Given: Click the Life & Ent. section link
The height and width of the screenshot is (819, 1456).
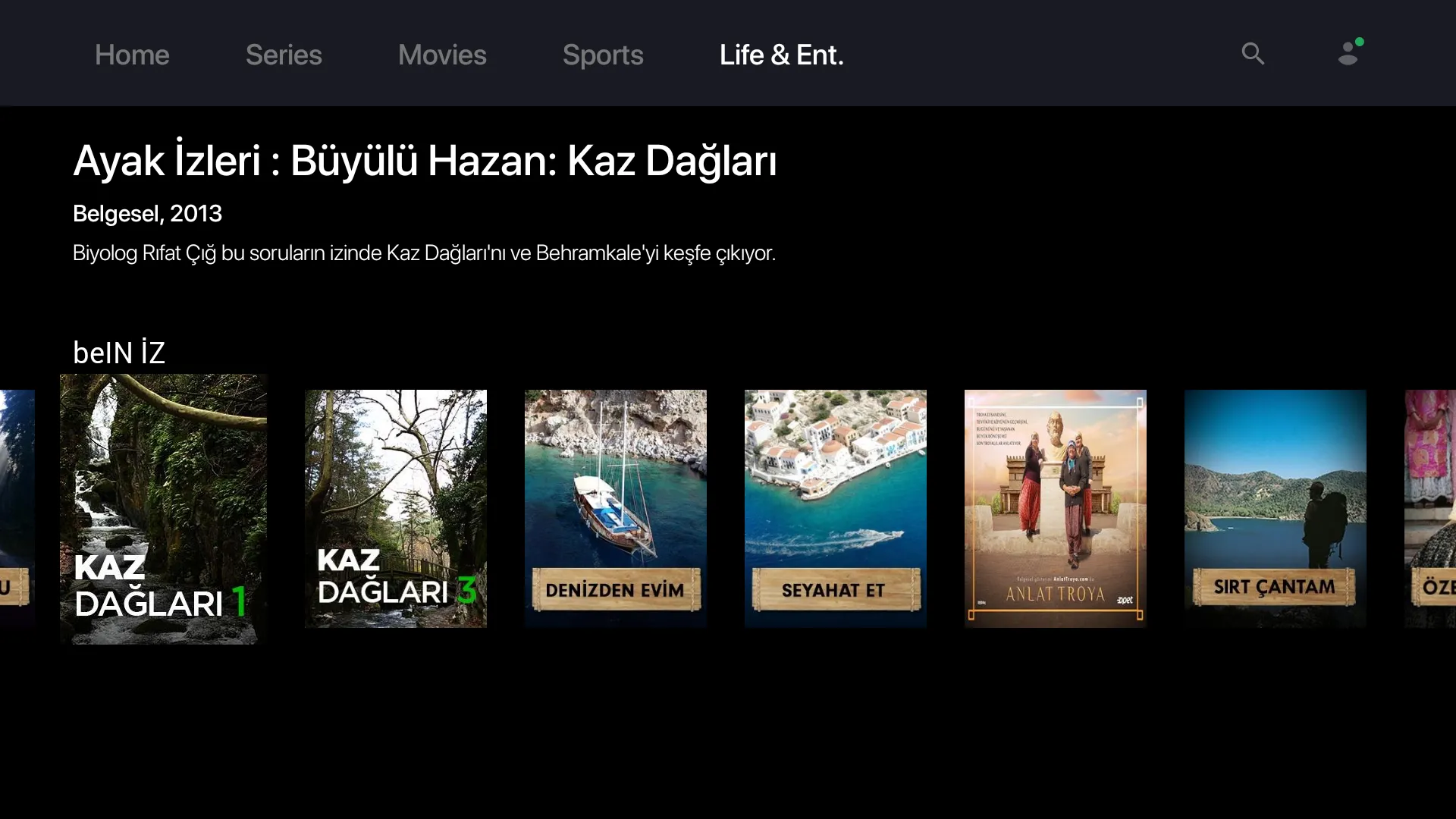Looking at the screenshot, I should click(782, 54).
